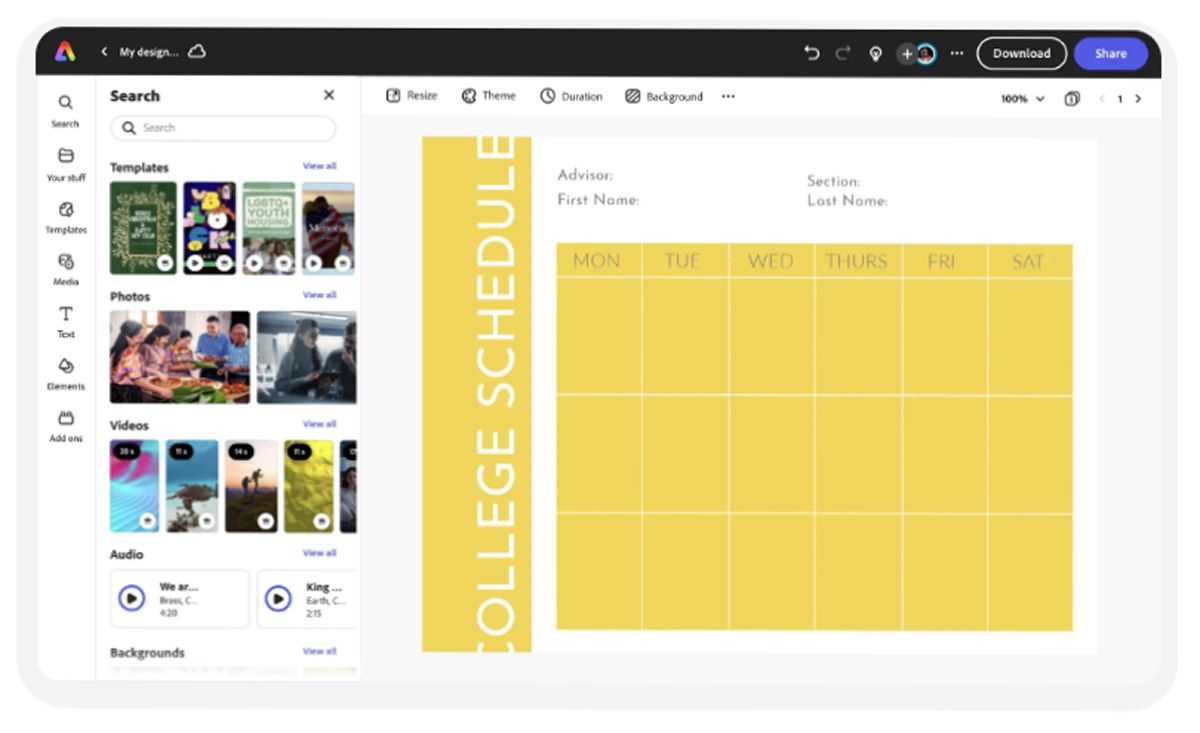Open the Background options
The width and height of the screenshot is (1200, 733).
(664, 96)
